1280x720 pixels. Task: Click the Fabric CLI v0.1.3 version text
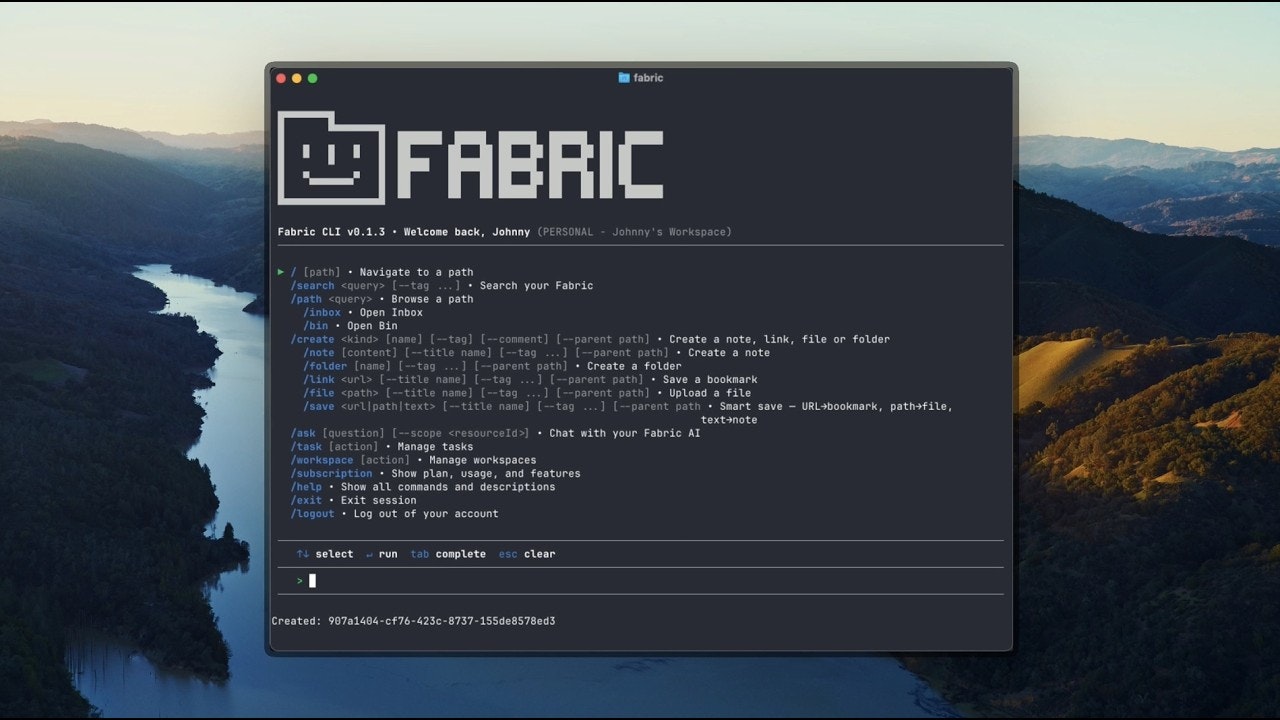pos(331,232)
